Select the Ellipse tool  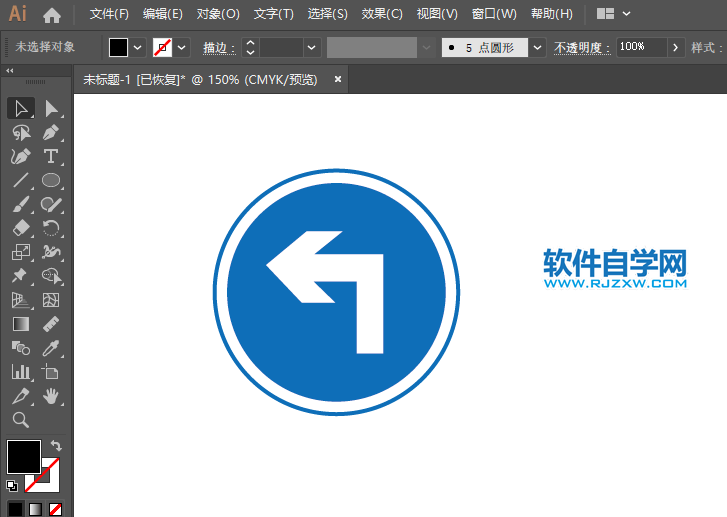point(51,180)
